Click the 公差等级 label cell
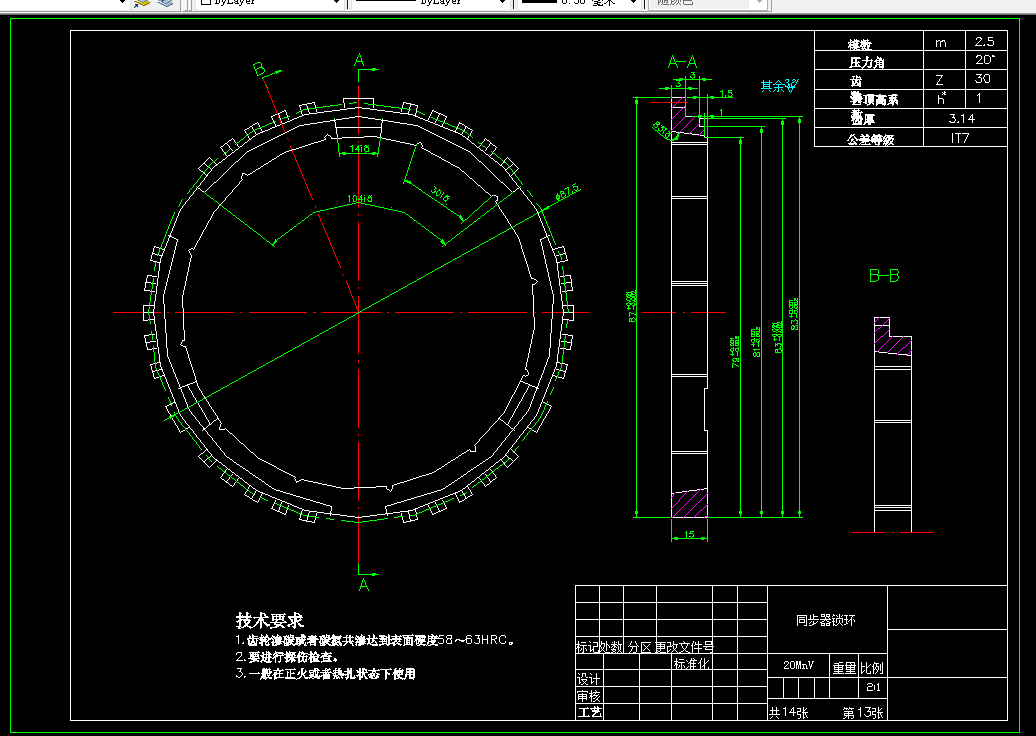 [871, 139]
